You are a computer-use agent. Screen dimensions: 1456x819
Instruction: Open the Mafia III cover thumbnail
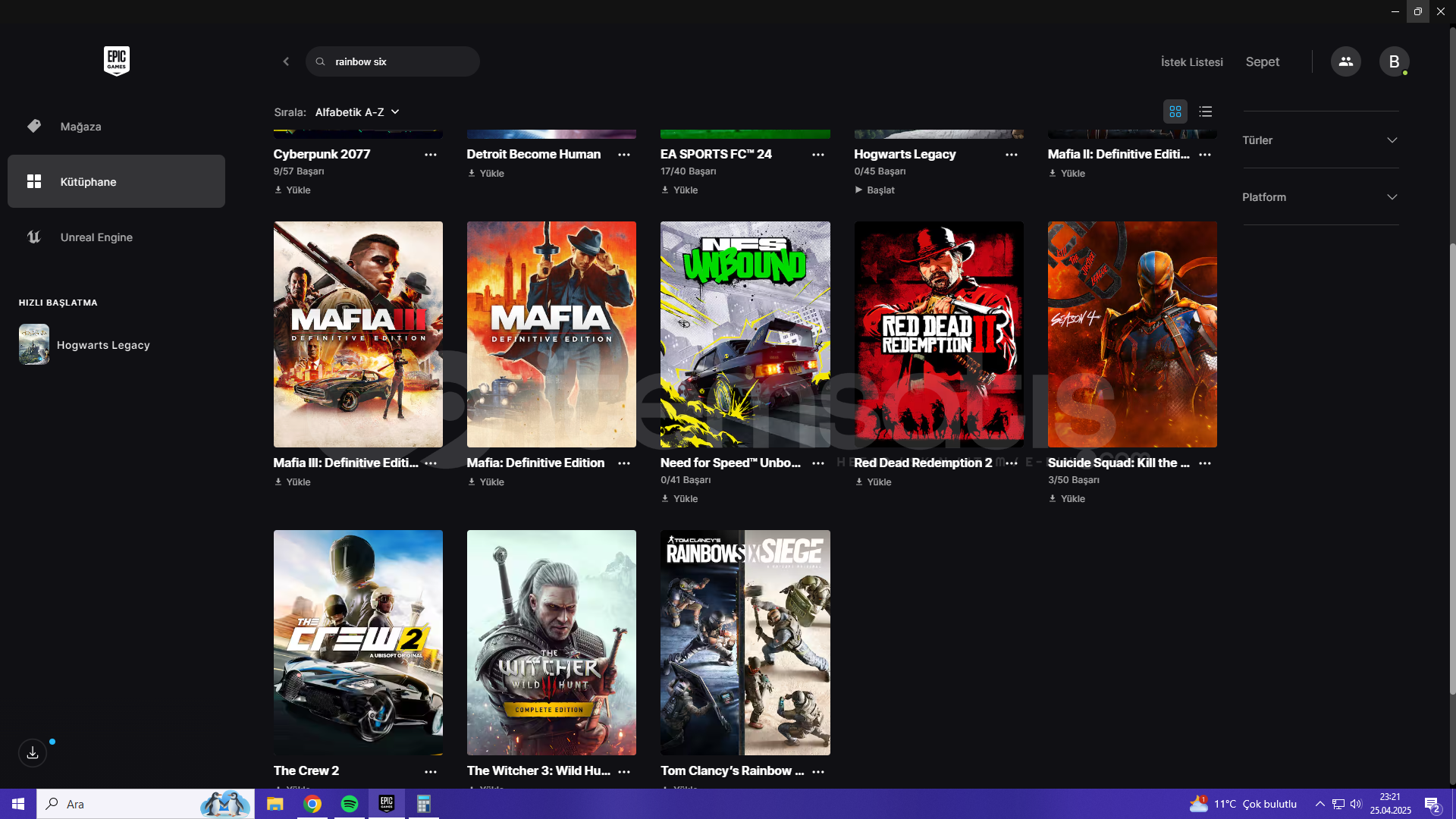point(358,334)
